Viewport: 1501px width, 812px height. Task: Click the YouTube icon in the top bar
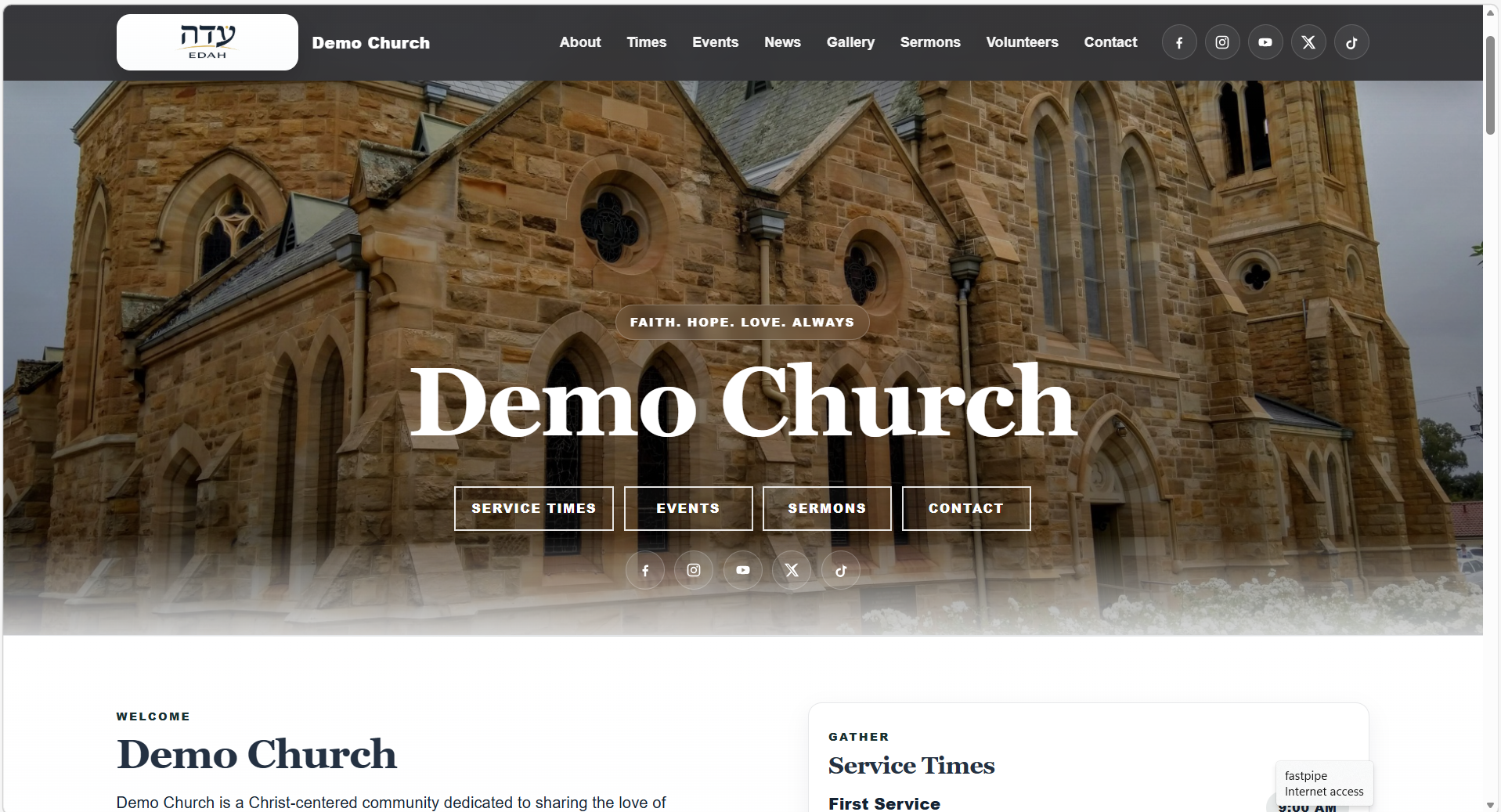(x=1265, y=42)
